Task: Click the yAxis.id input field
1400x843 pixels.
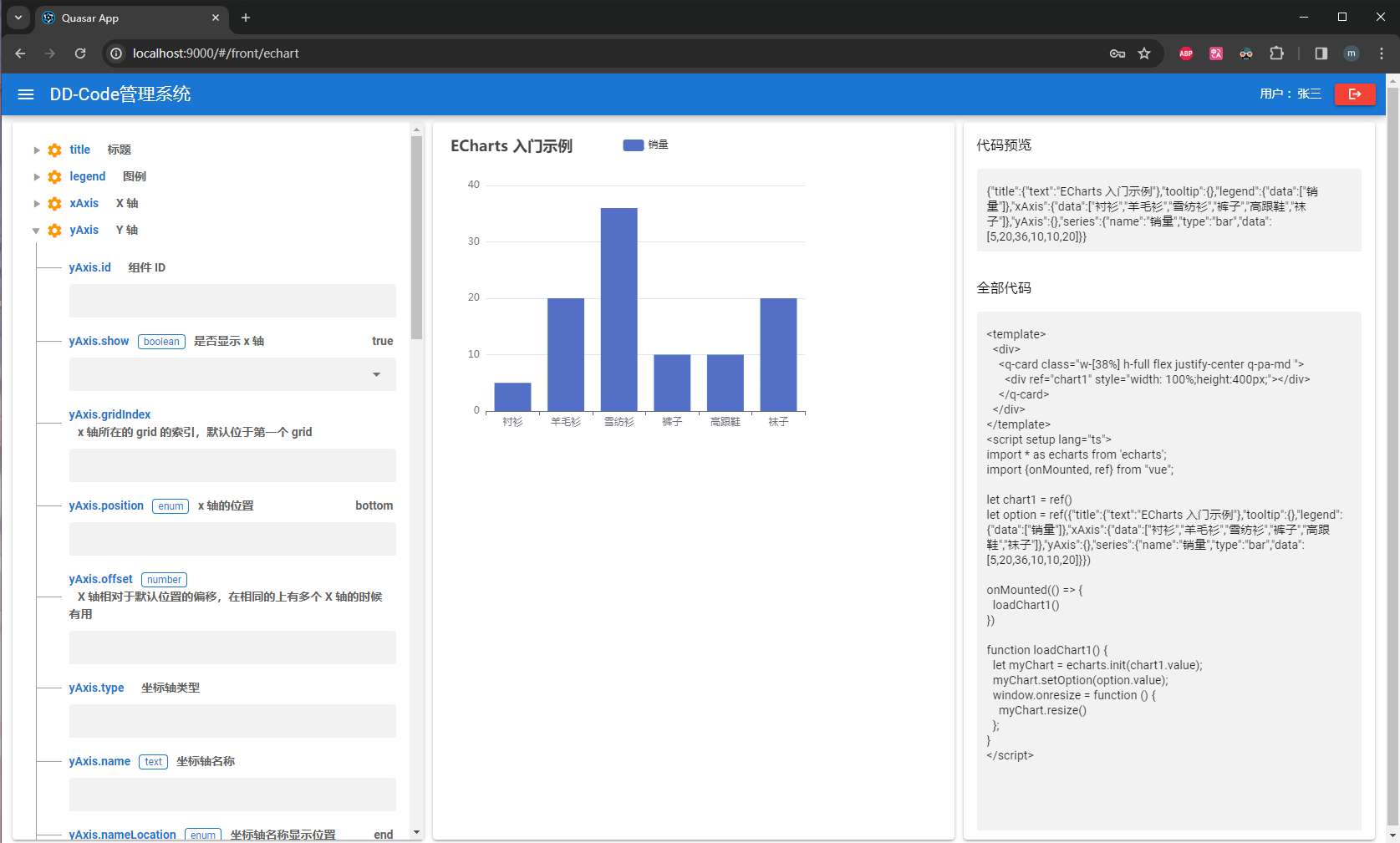Action: click(x=232, y=301)
